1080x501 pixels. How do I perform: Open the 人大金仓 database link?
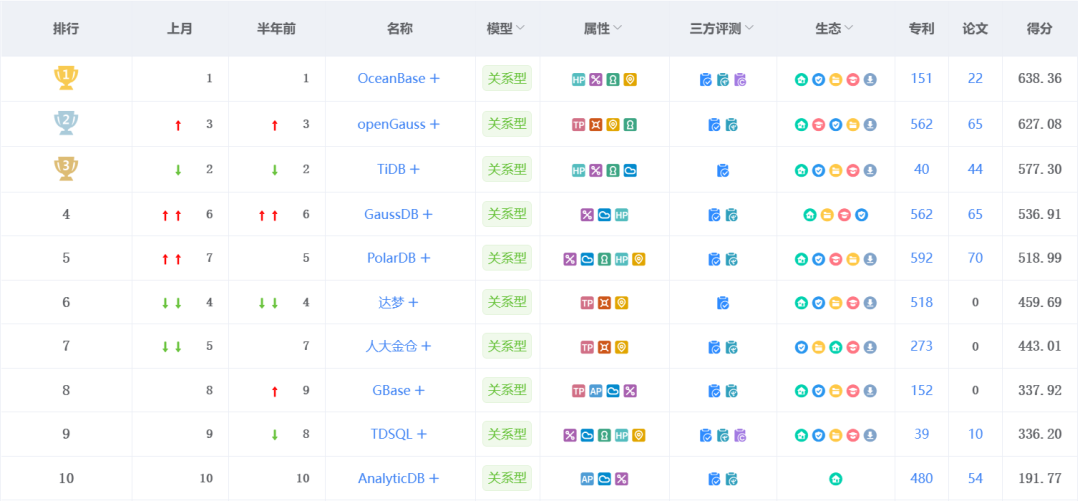point(391,346)
